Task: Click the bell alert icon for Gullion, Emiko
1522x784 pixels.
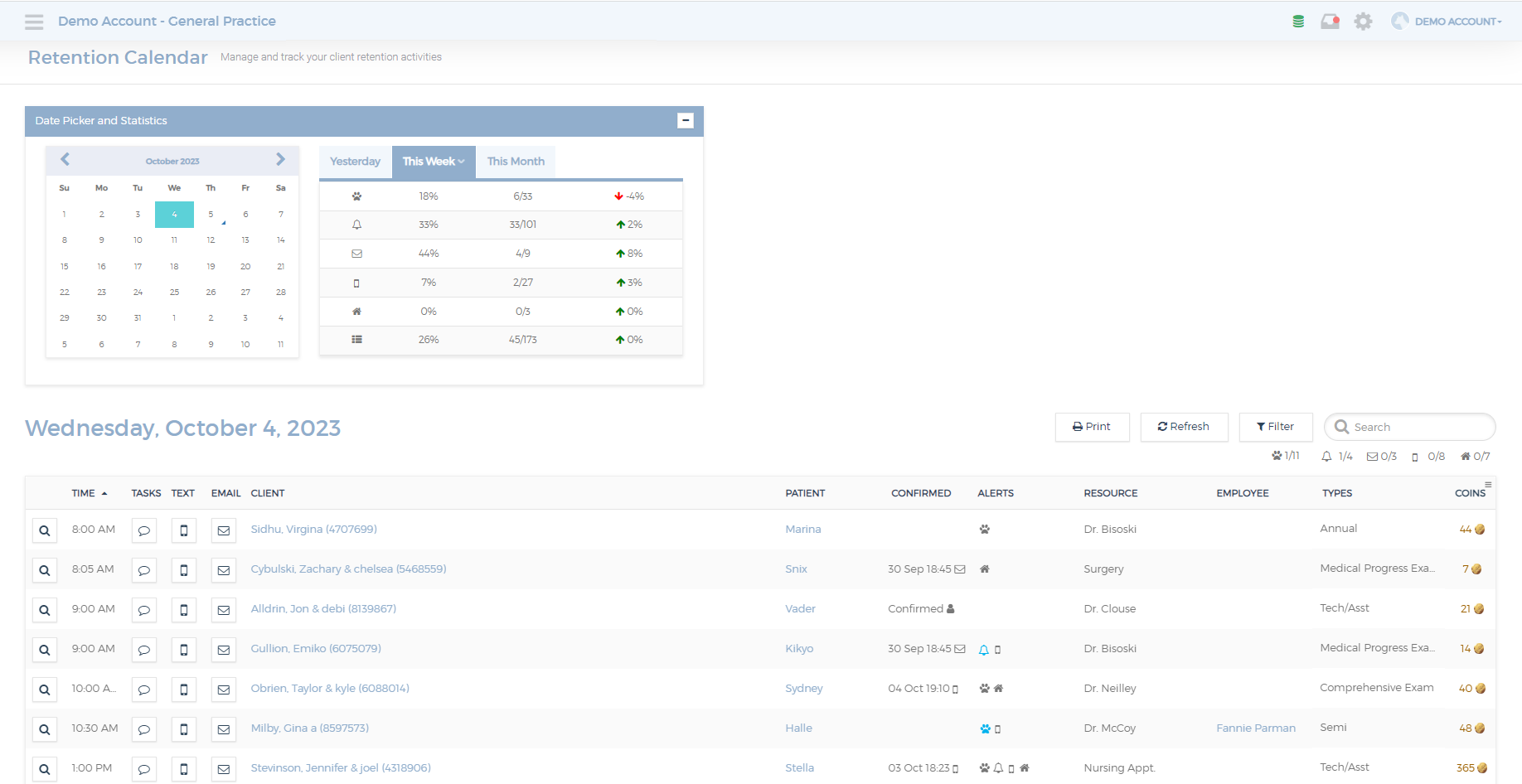Action: click(983, 650)
